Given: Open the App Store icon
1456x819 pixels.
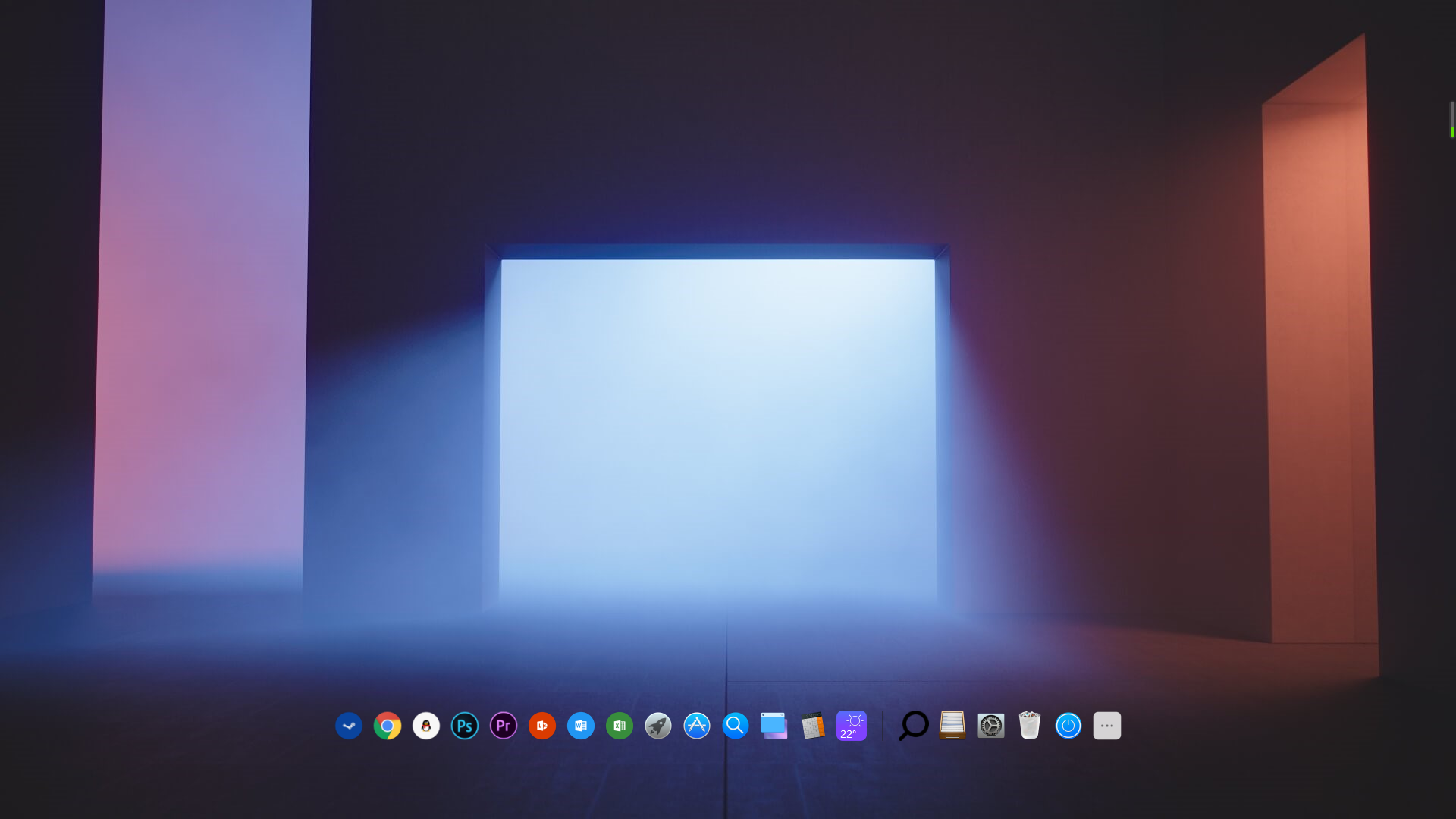Looking at the screenshot, I should tap(697, 726).
